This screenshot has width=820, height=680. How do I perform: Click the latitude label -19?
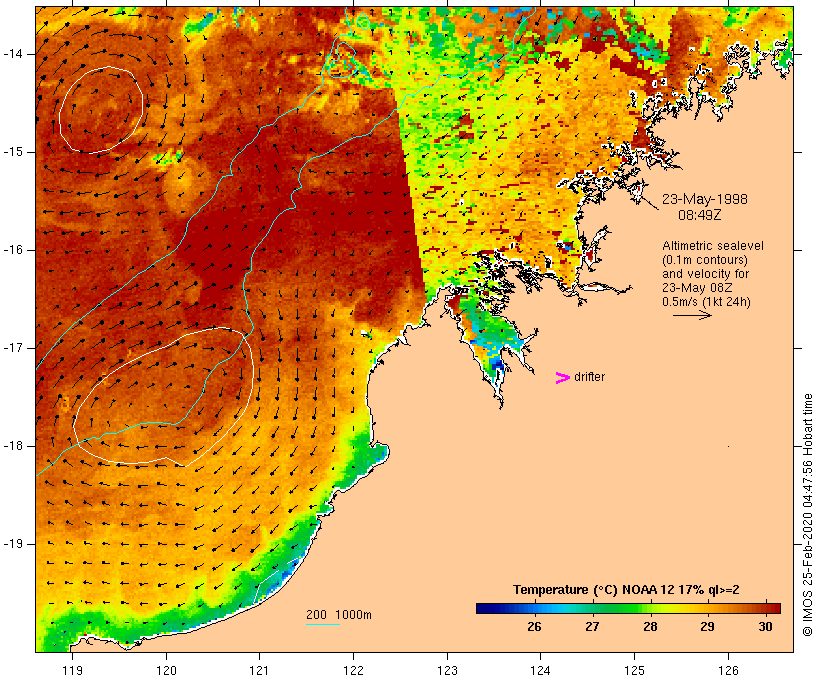13,544
